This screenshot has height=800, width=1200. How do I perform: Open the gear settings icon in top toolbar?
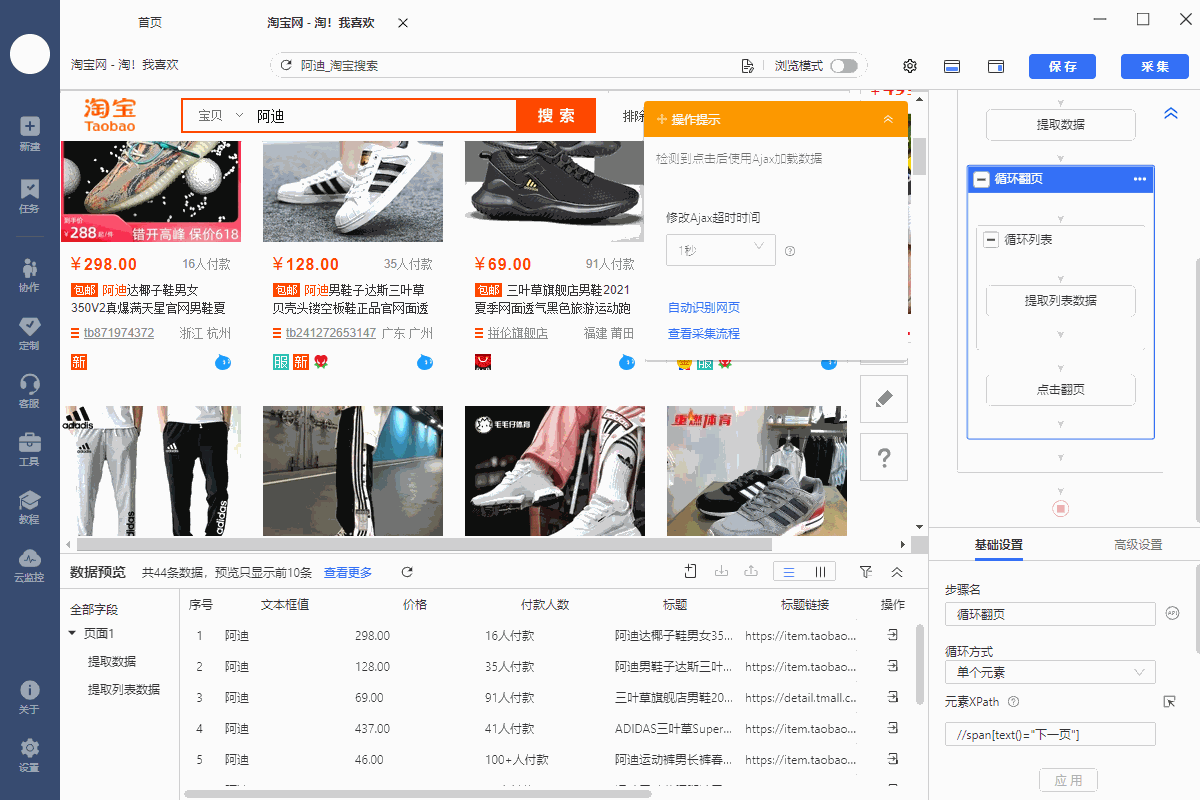[910, 66]
